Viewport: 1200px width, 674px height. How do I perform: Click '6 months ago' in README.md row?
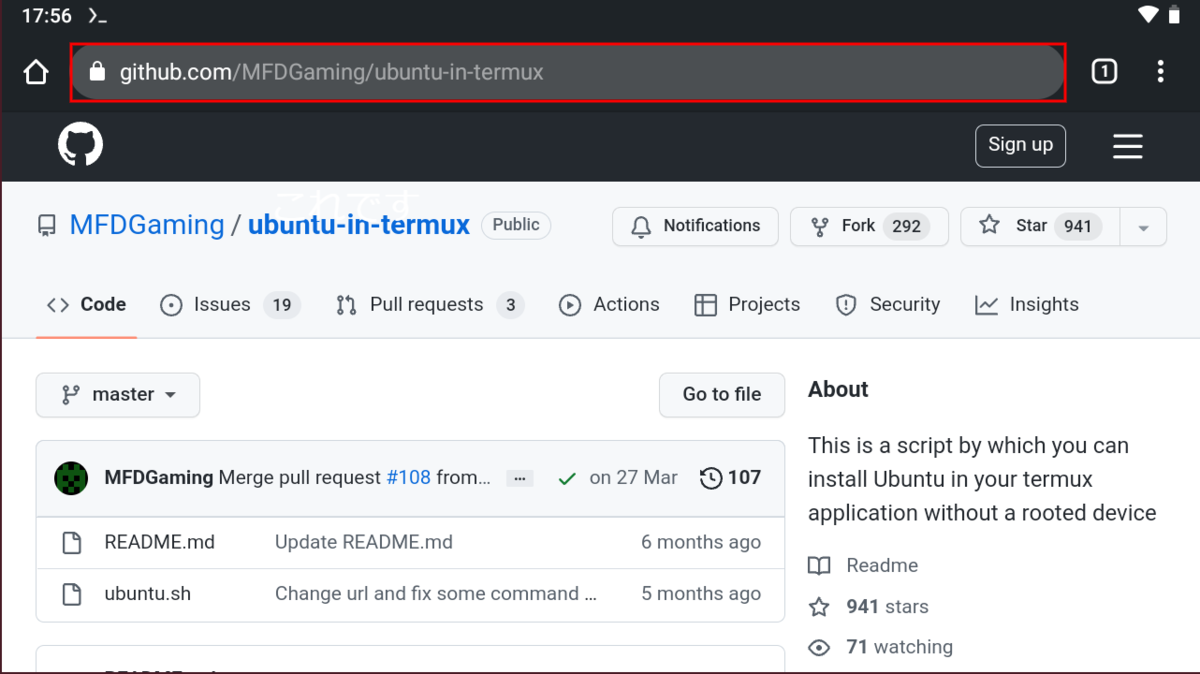[x=701, y=543]
